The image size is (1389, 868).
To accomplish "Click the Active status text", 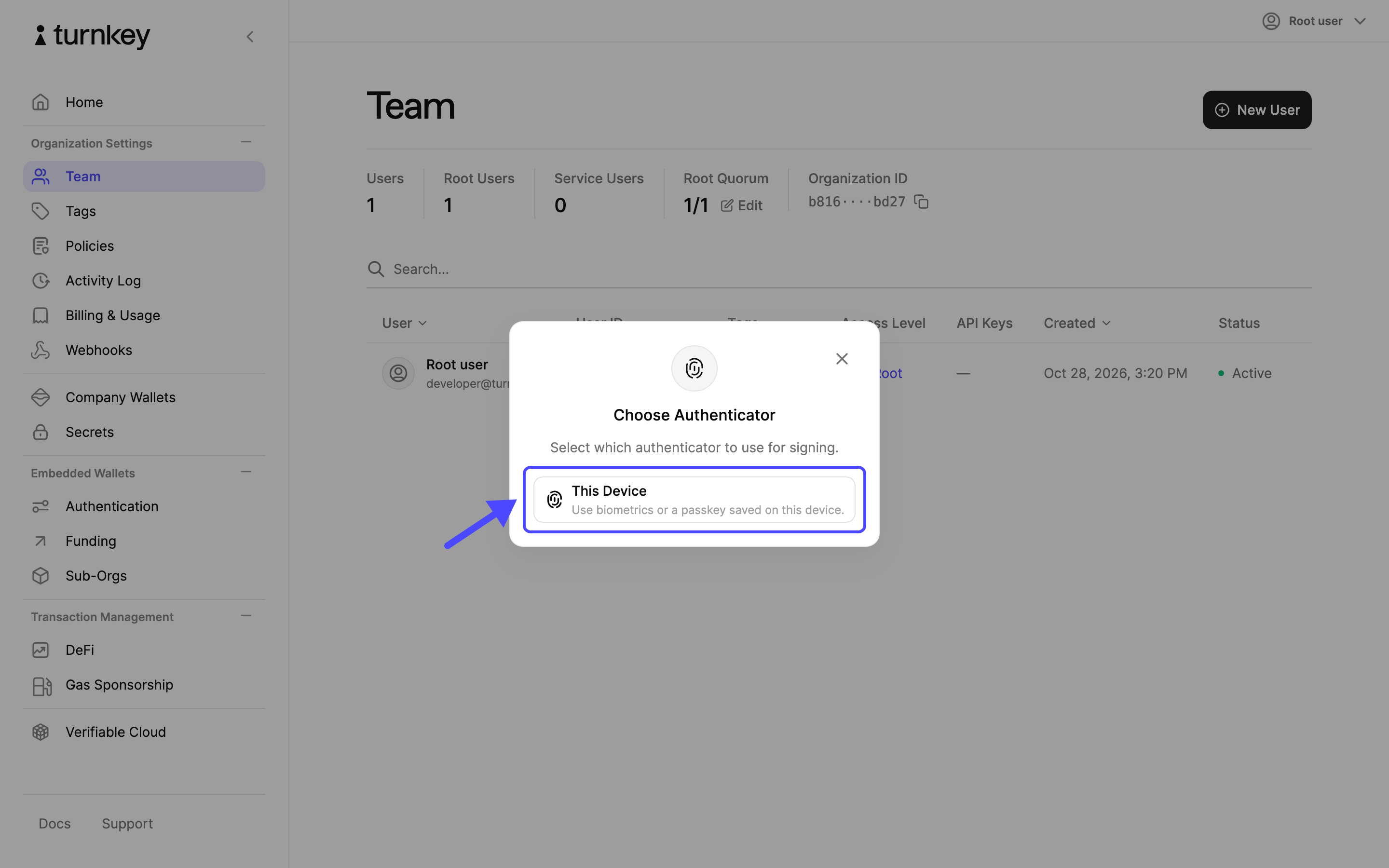I will point(1252,373).
